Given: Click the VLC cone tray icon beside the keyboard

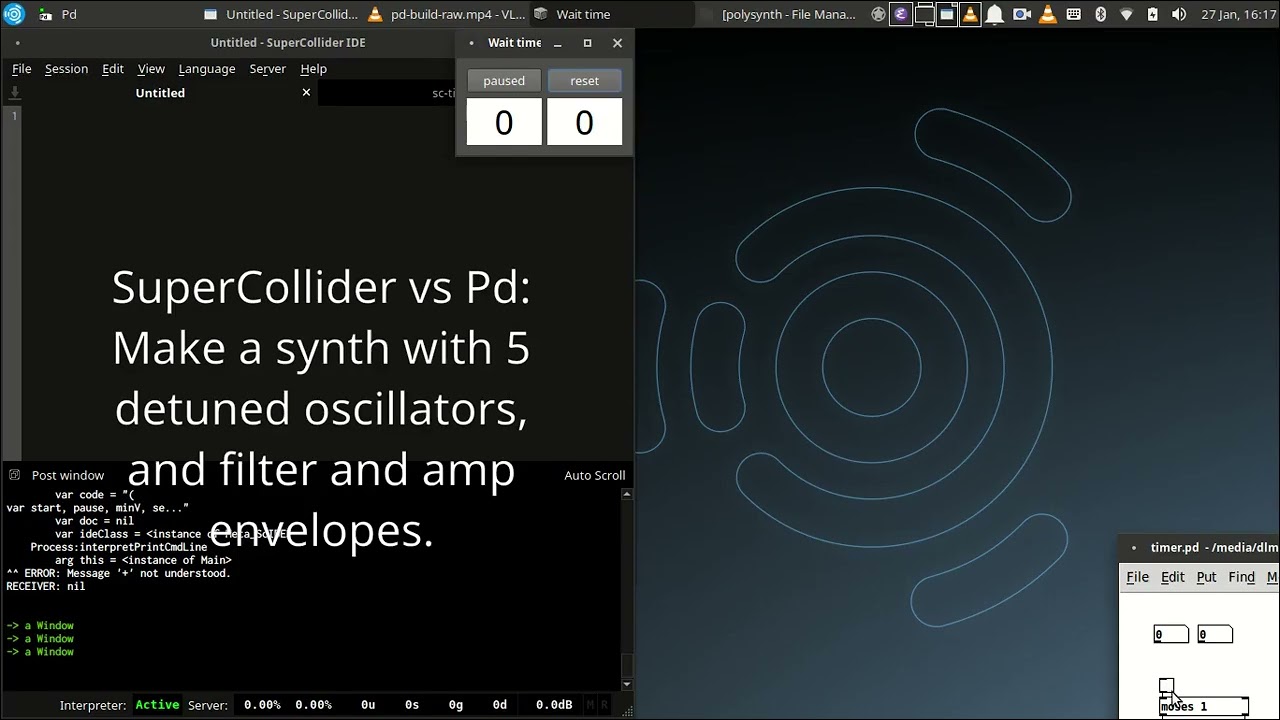Looking at the screenshot, I should [x=1048, y=14].
